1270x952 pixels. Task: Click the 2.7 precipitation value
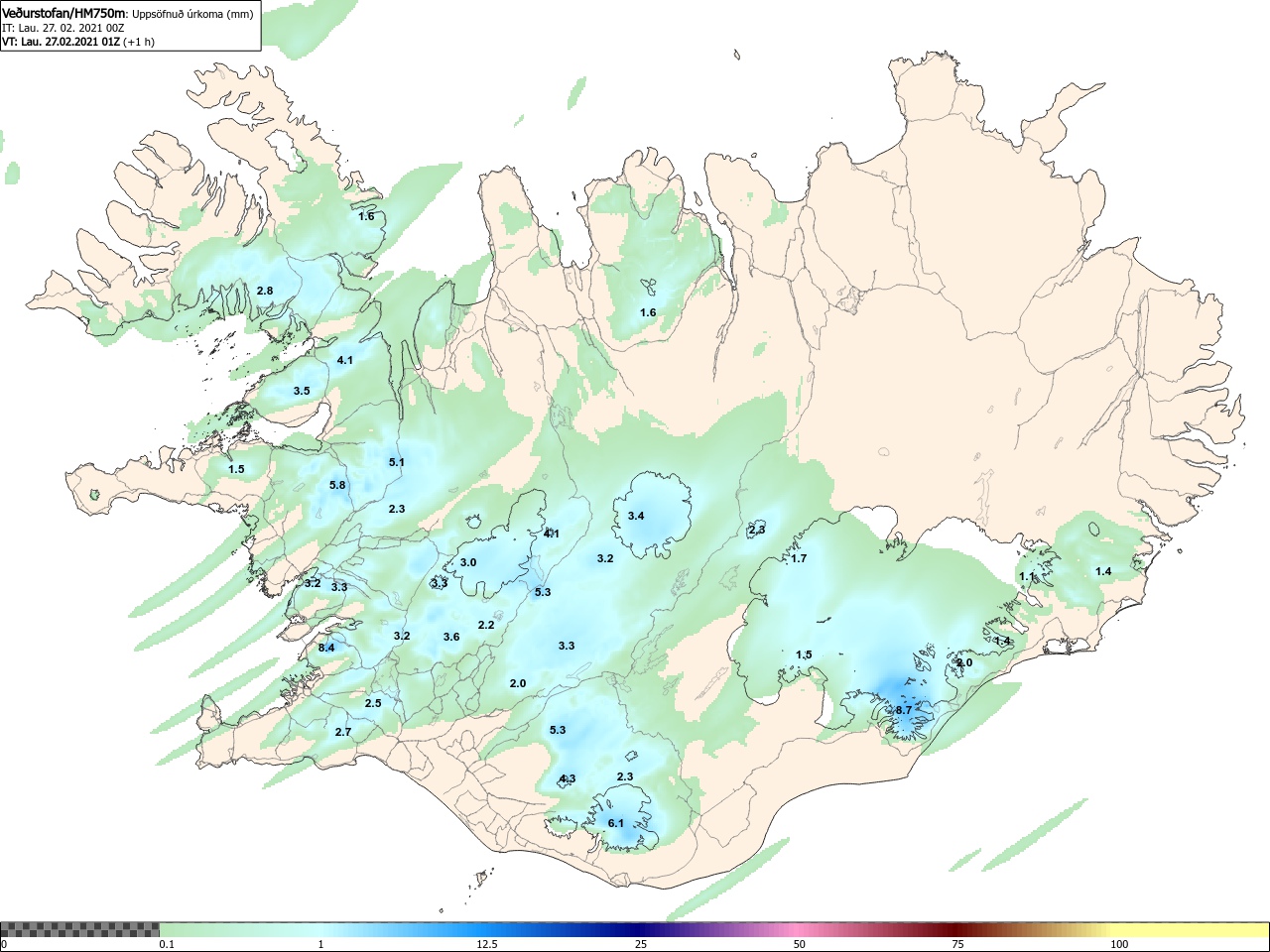pyautogui.click(x=343, y=732)
